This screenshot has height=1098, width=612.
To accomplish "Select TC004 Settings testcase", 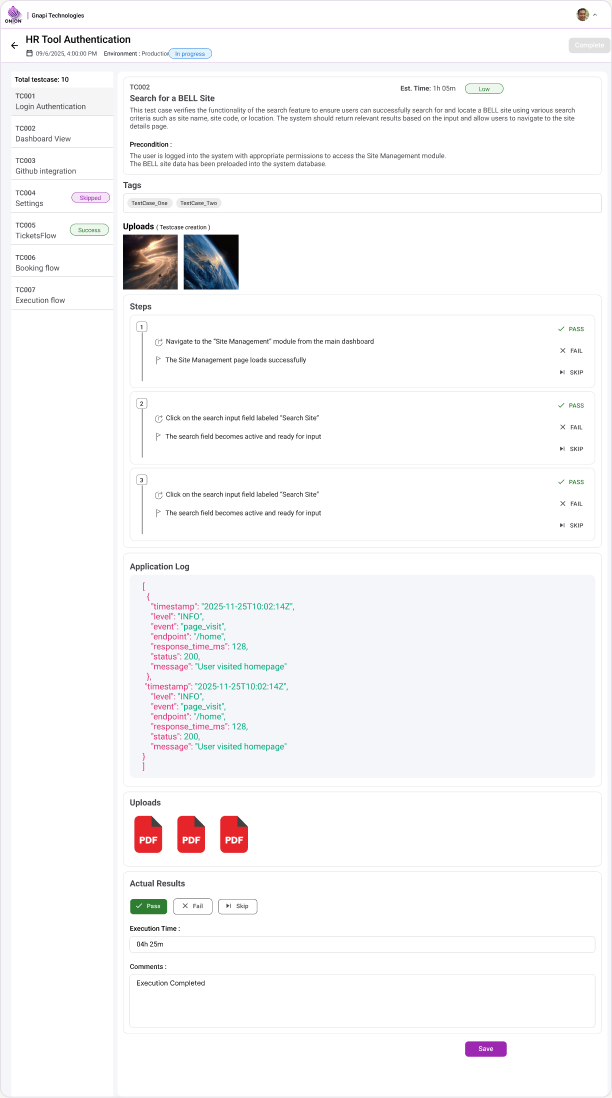I will (x=62, y=198).
